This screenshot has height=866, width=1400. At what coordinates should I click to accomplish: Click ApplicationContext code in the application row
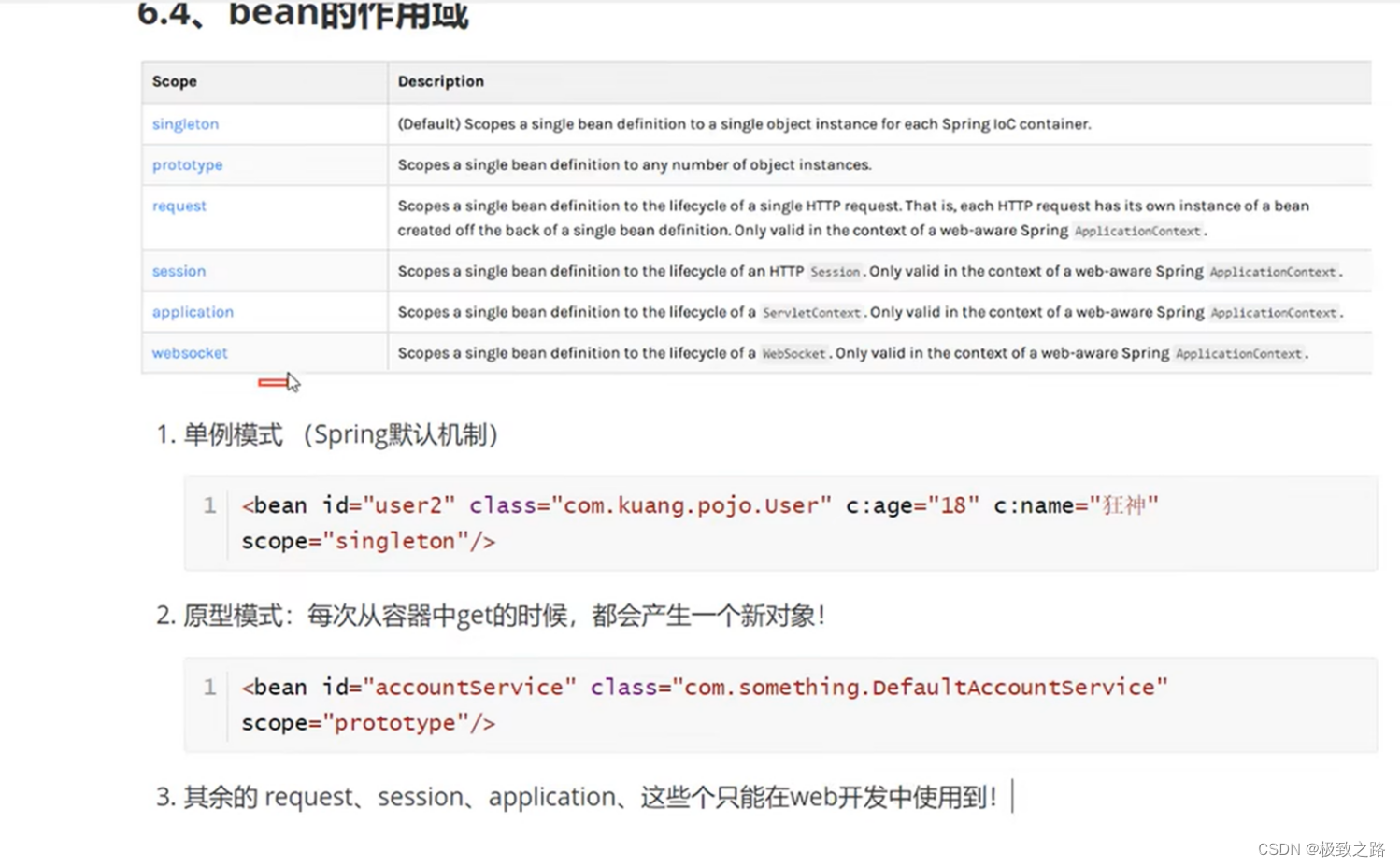click(x=1274, y=313)
